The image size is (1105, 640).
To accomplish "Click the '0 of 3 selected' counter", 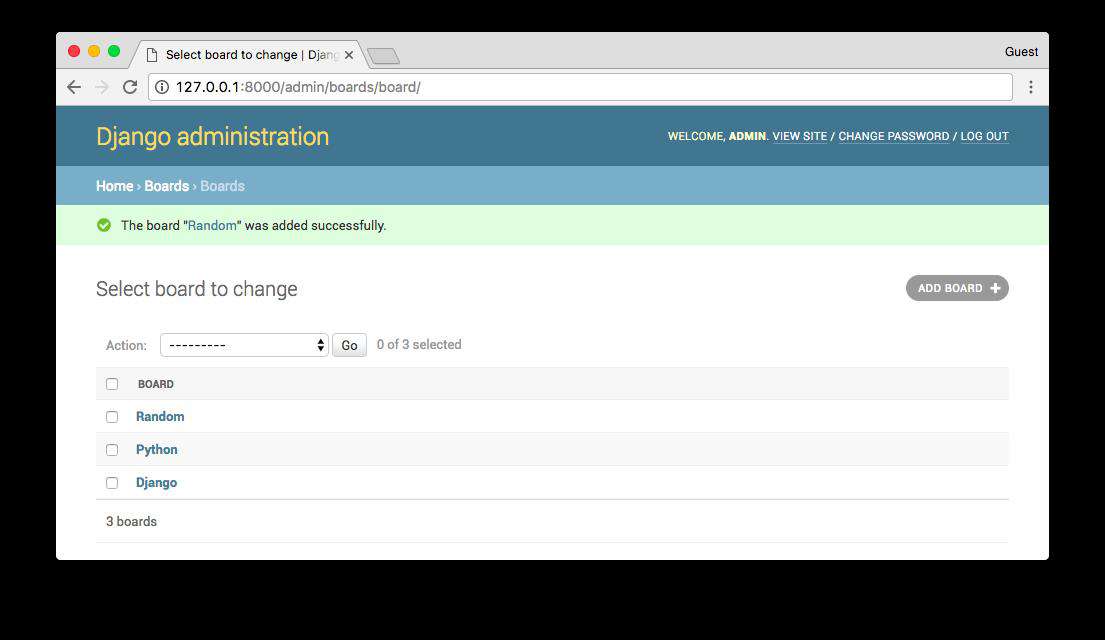I will click(419, 345).
